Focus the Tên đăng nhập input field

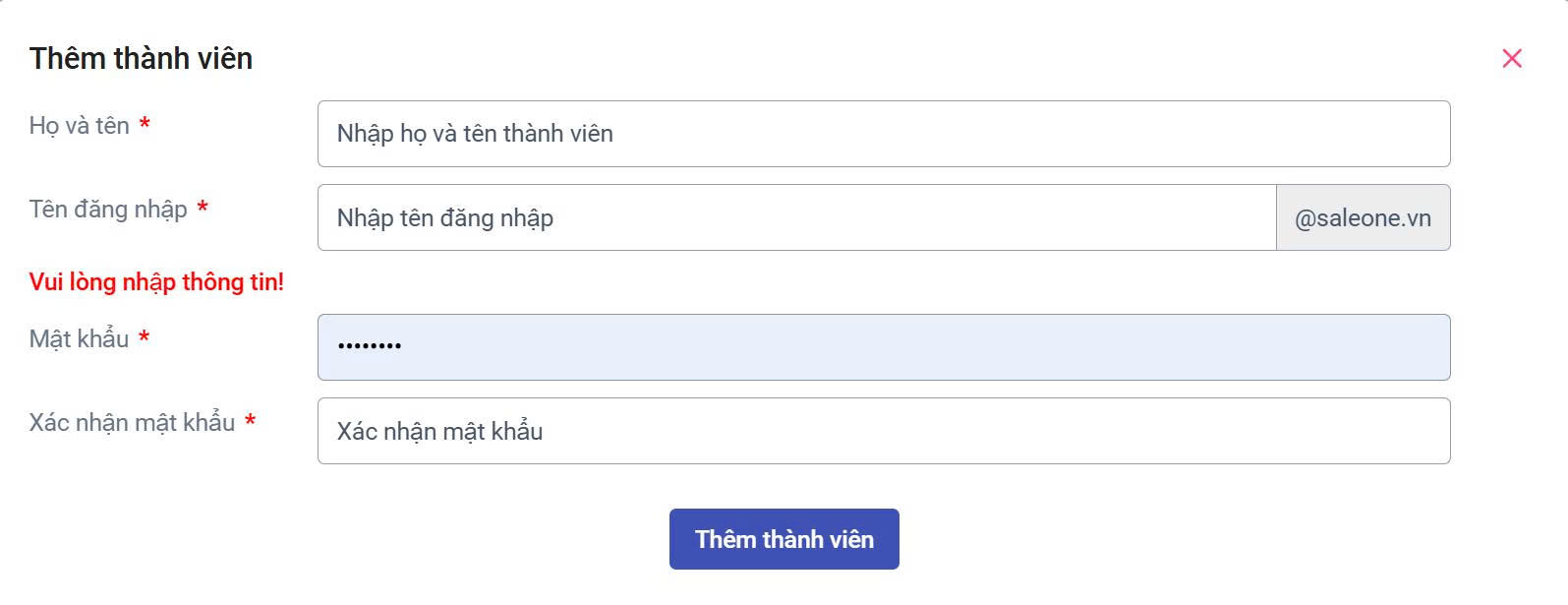(x=796, y=217)
